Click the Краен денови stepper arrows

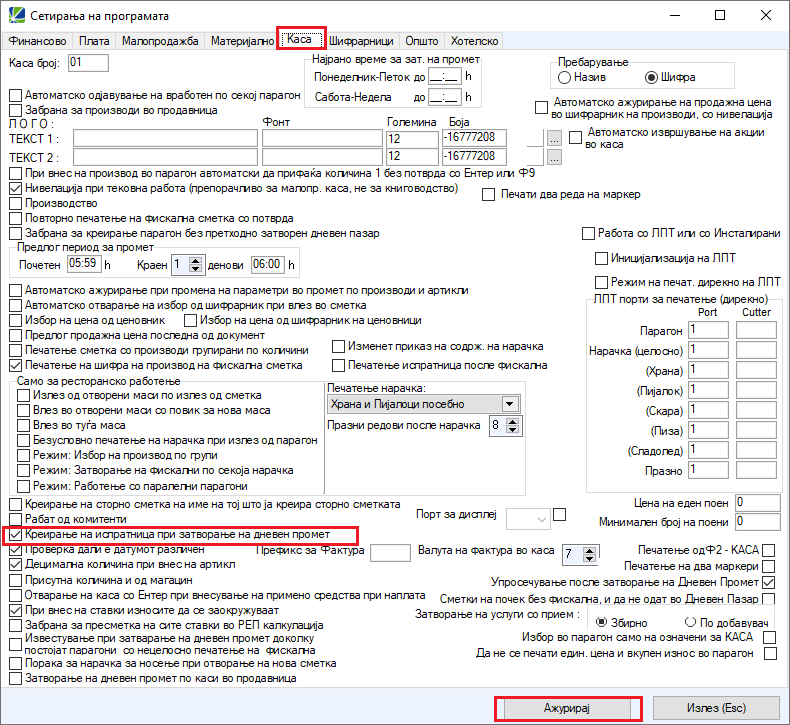pyautogui.click(x=196, y=265)
